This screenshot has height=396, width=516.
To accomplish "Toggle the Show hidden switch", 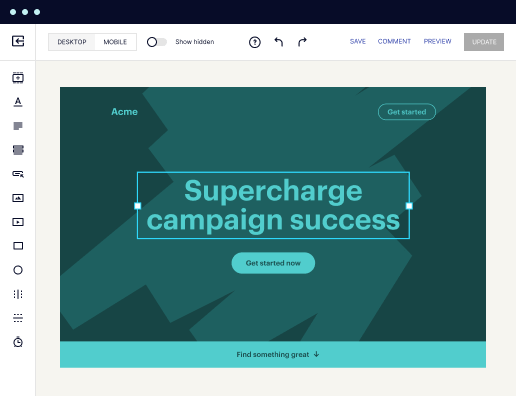I will pyautogui.click(x=157, y=42).
